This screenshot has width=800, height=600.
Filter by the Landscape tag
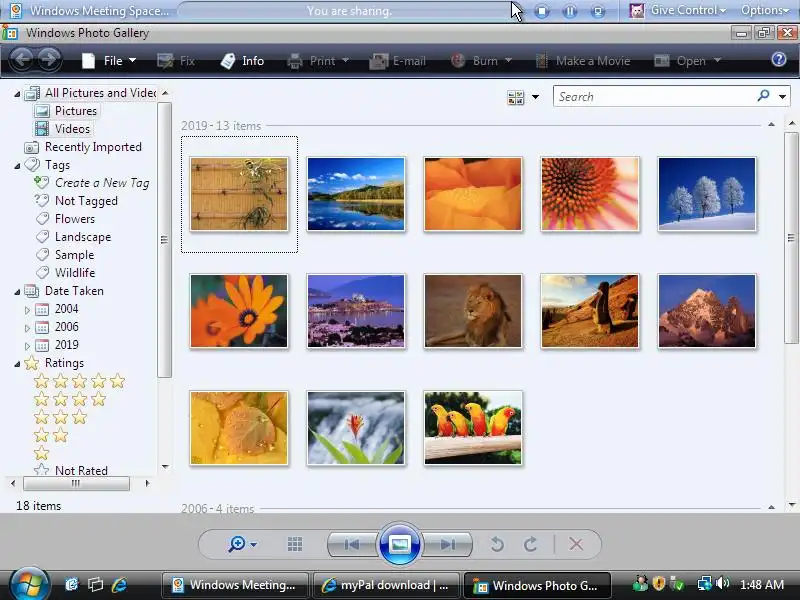point(73,237)
